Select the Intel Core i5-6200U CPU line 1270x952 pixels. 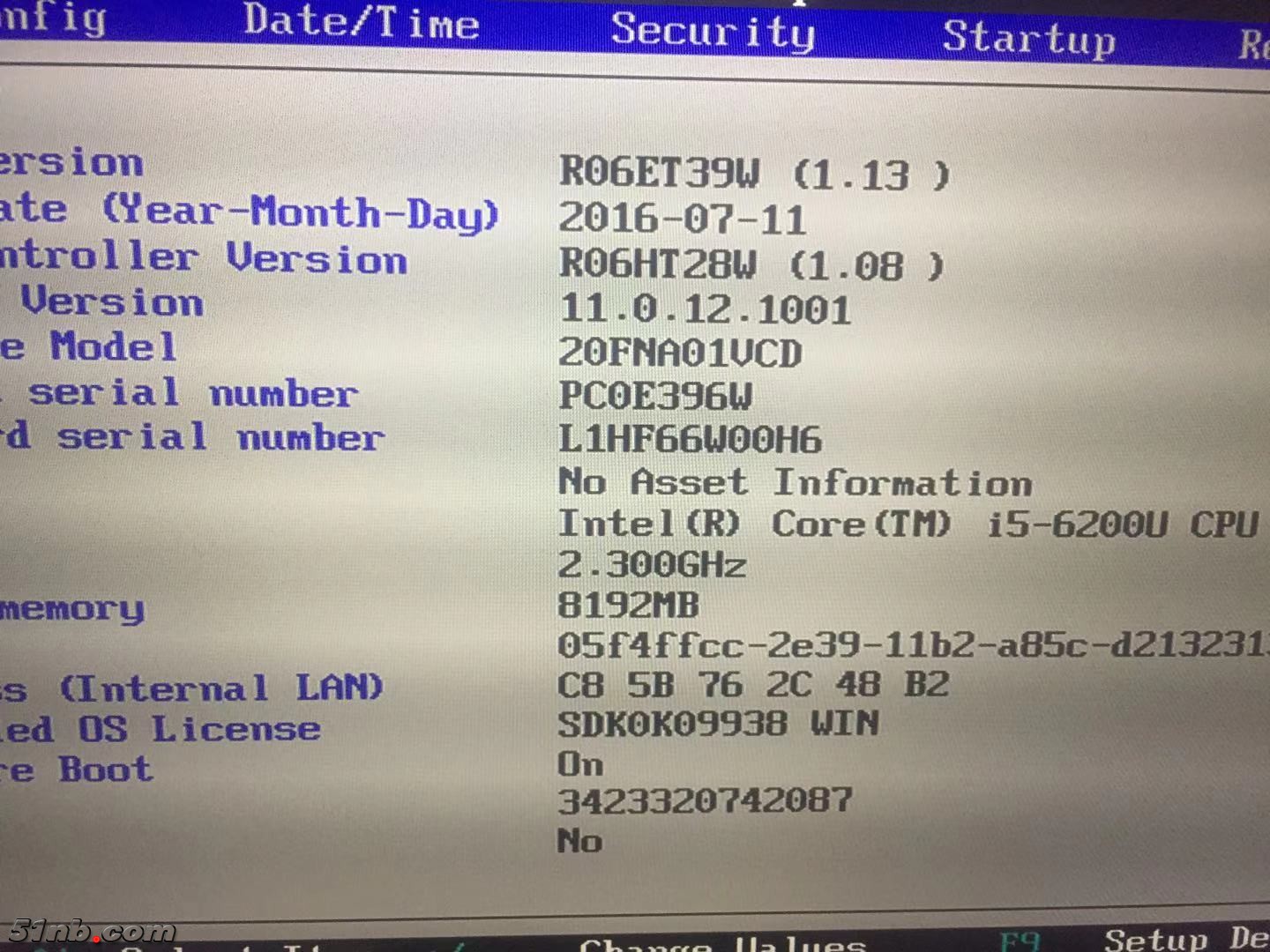click(x=908, y=524)
